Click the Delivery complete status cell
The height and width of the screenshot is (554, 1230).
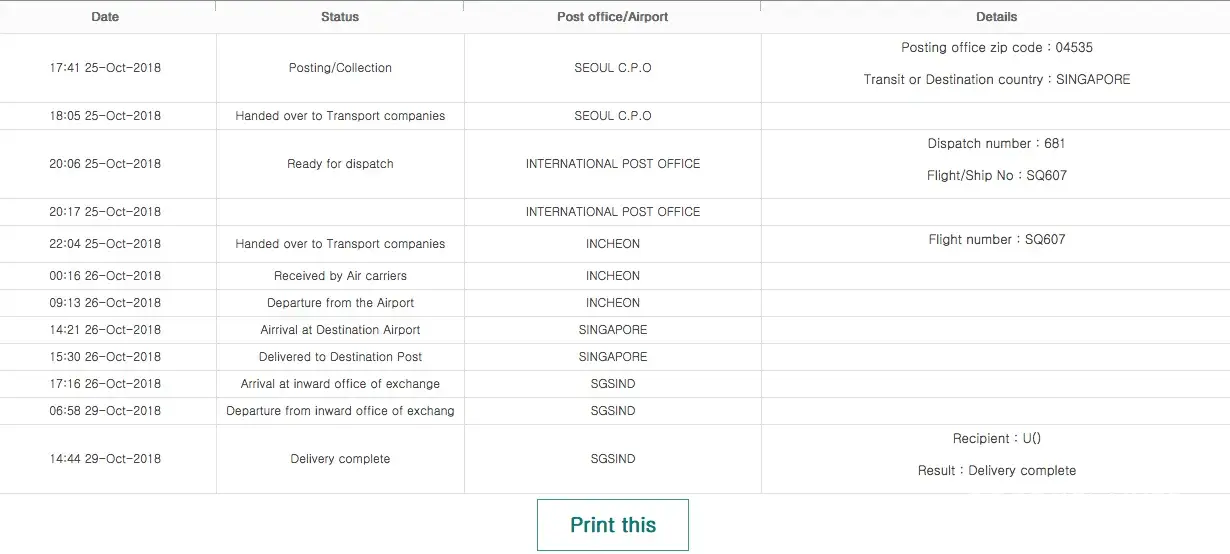(x=340, y=459)
